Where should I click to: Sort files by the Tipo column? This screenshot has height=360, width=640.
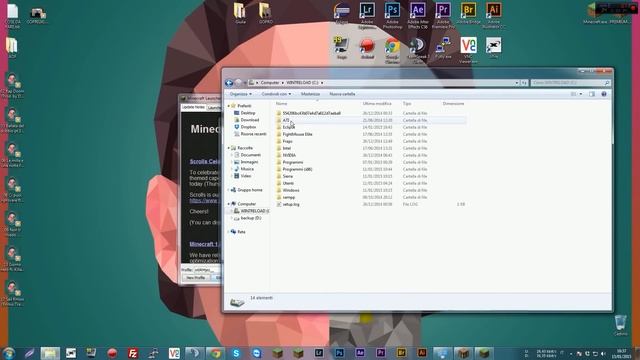[407, 104]
